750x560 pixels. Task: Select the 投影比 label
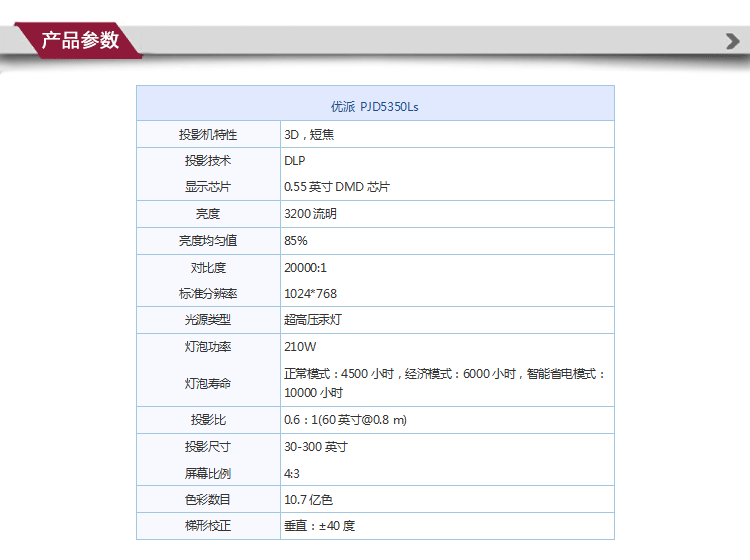[x=208, y=419]
